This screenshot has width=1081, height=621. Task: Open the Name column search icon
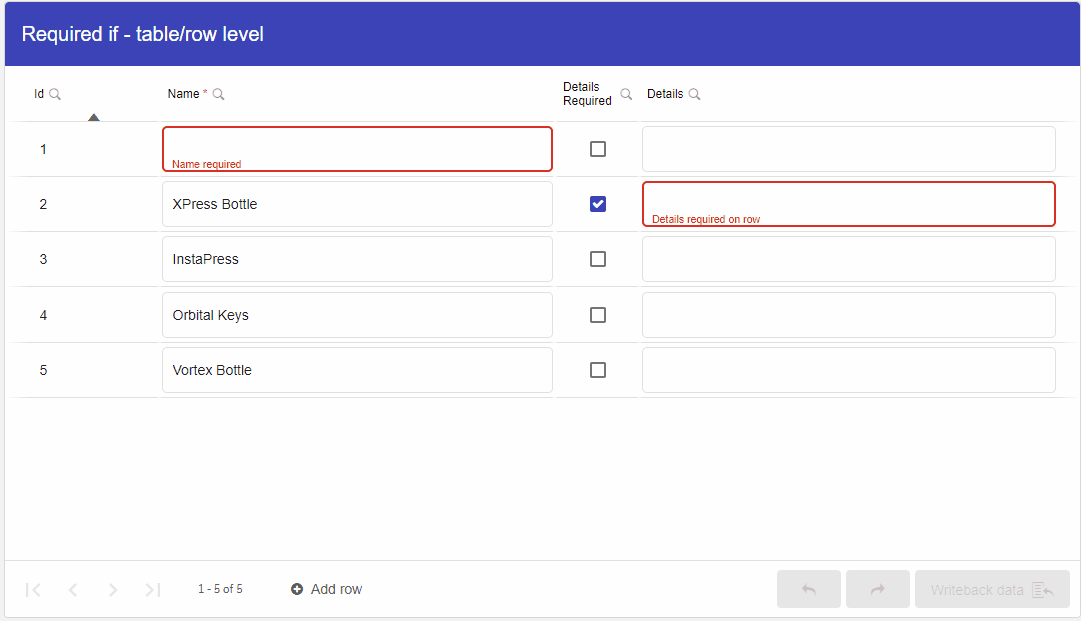219,94
